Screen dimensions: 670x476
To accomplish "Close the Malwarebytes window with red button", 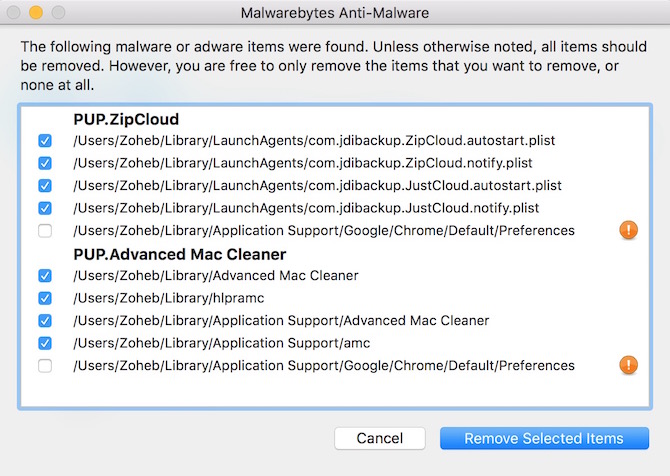I will [14, 15].
